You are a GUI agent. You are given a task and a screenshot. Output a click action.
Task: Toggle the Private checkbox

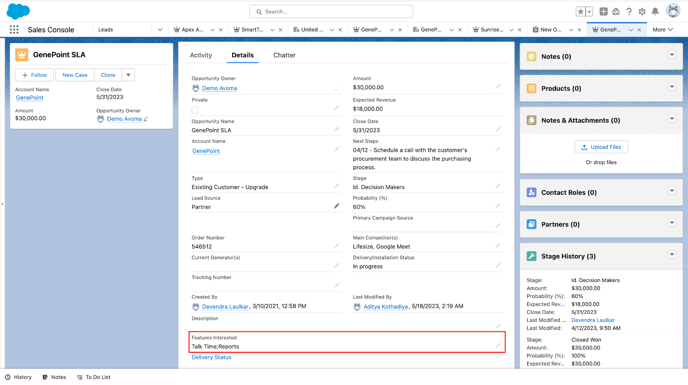(195, 110)
